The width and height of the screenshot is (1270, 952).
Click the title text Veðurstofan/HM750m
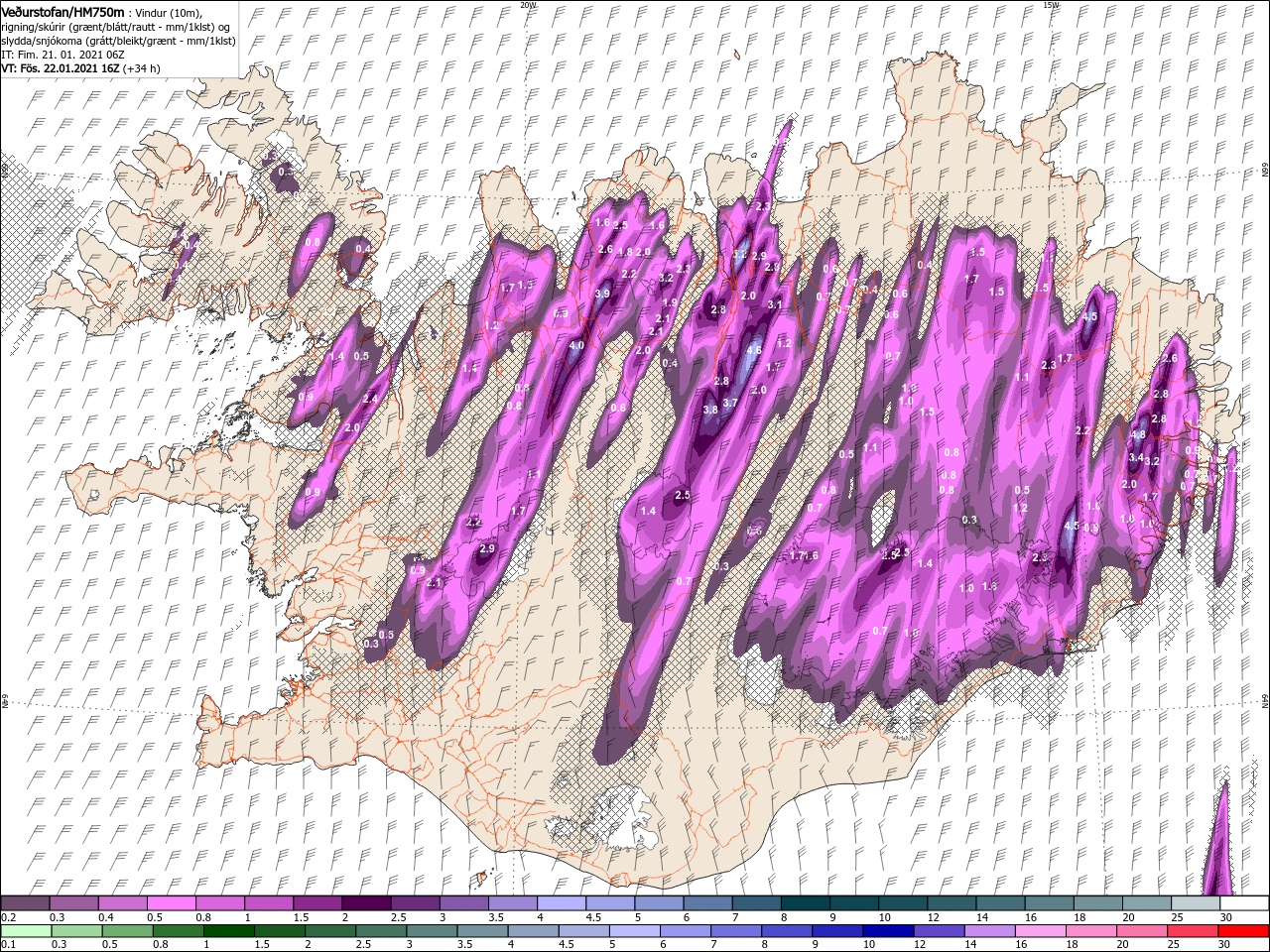(x=63, y=12)
